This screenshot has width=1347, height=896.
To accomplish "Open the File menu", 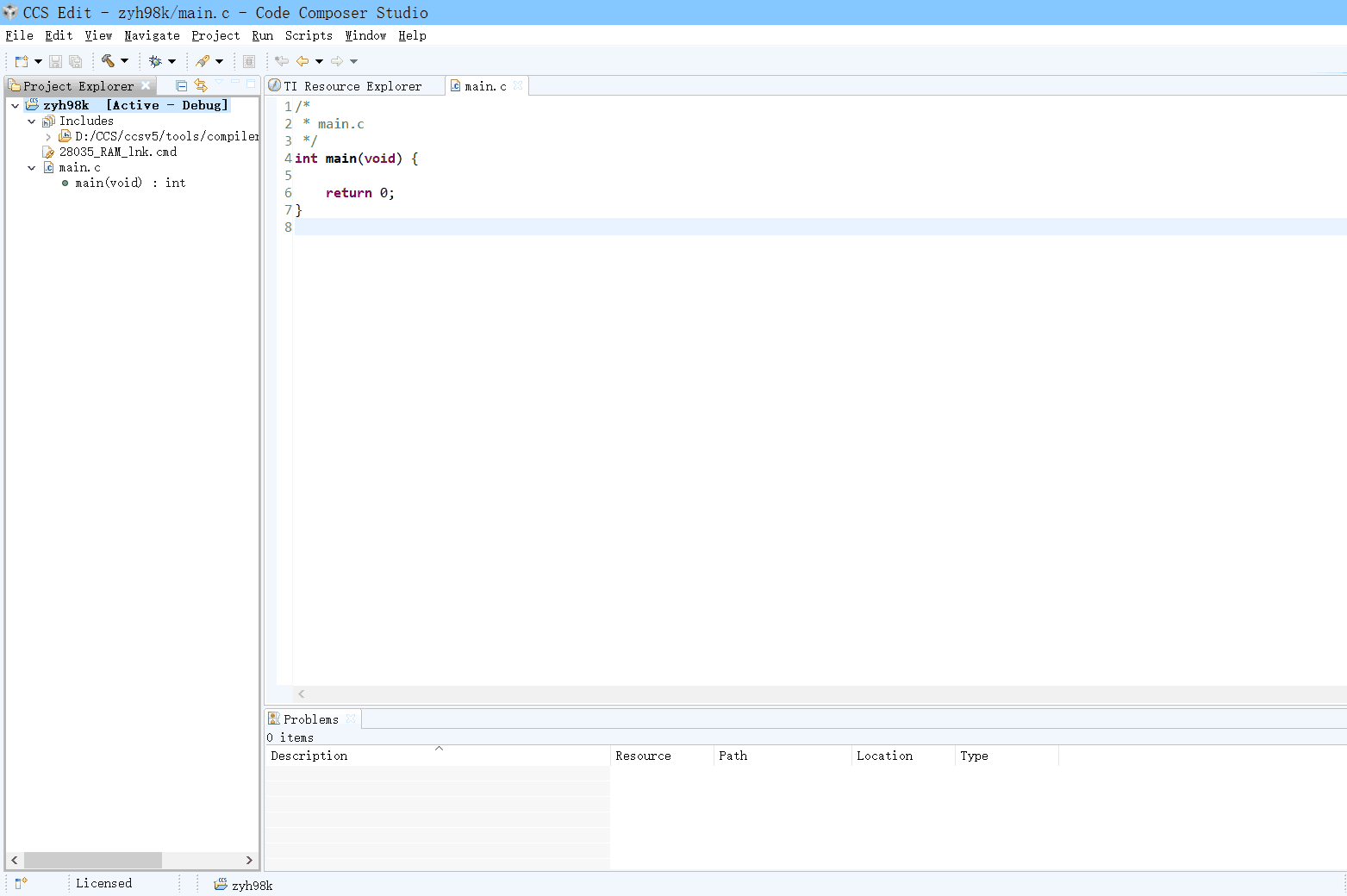I will click(19, 35).
